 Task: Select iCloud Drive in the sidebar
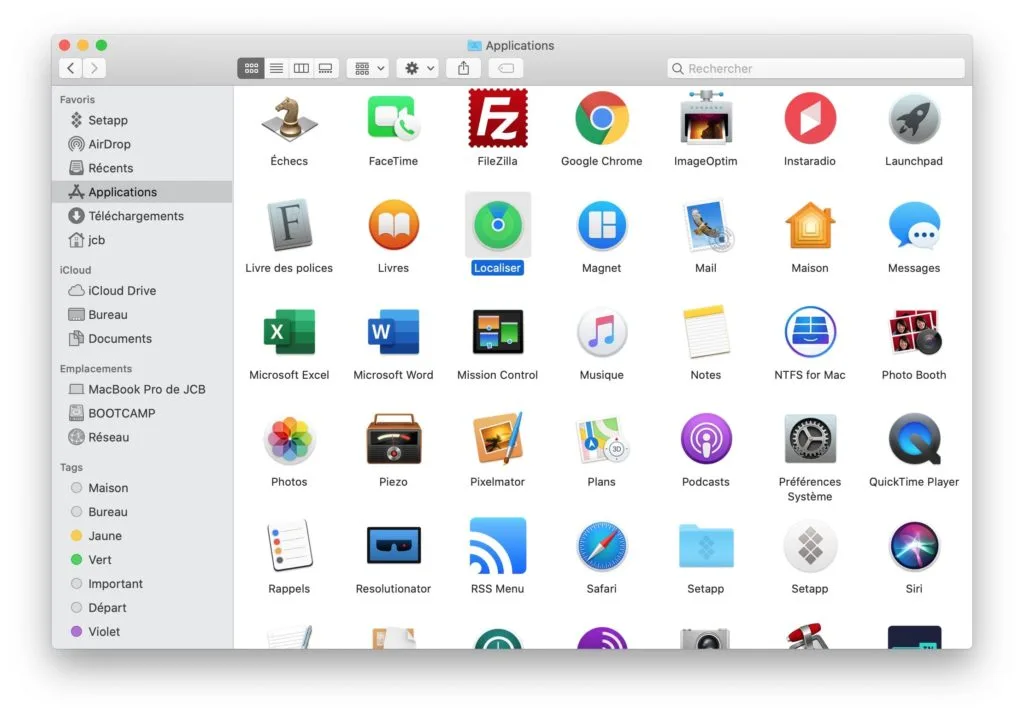pos(142,291)
